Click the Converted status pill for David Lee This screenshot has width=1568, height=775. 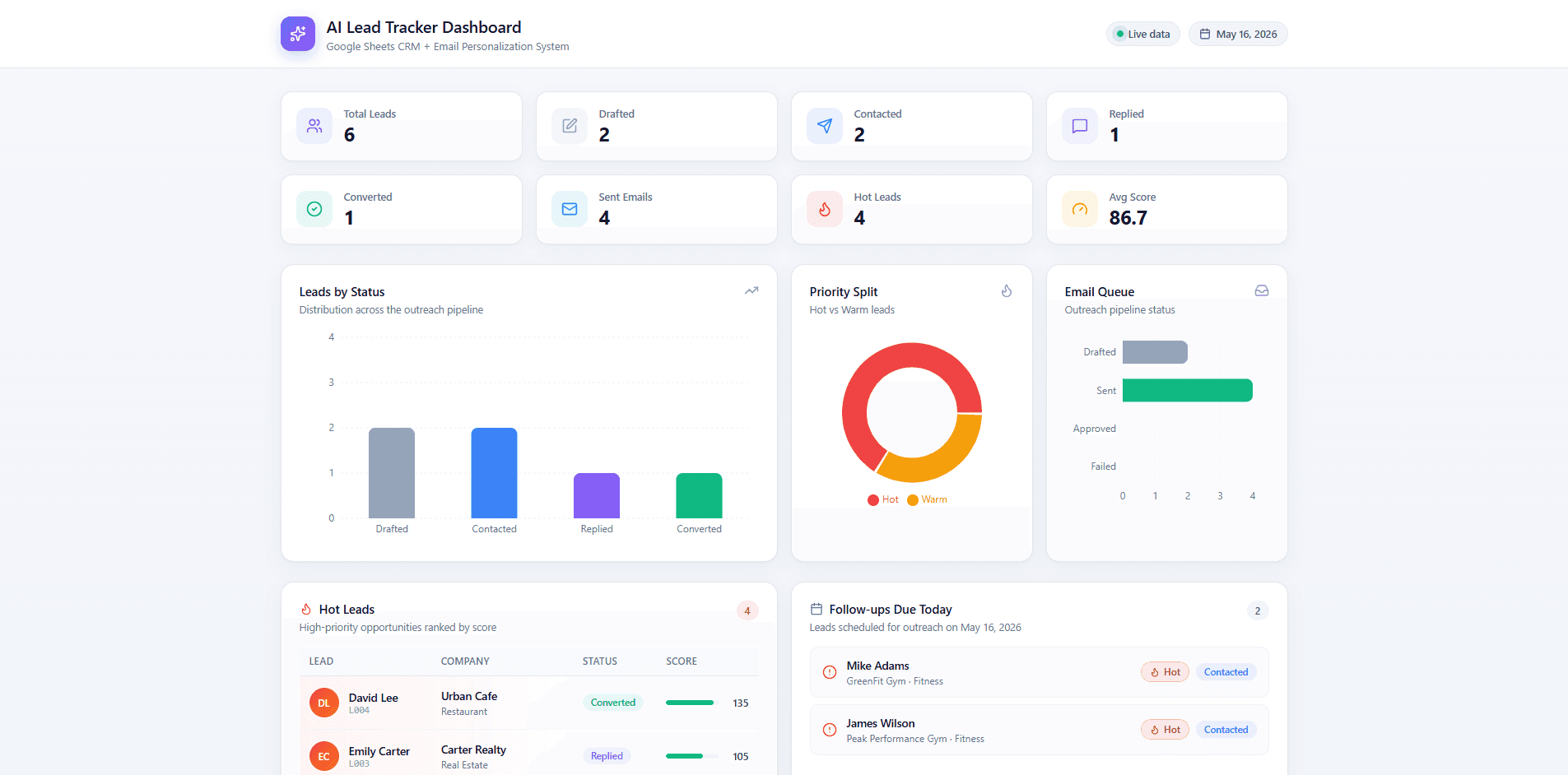(x=613, y=703)
